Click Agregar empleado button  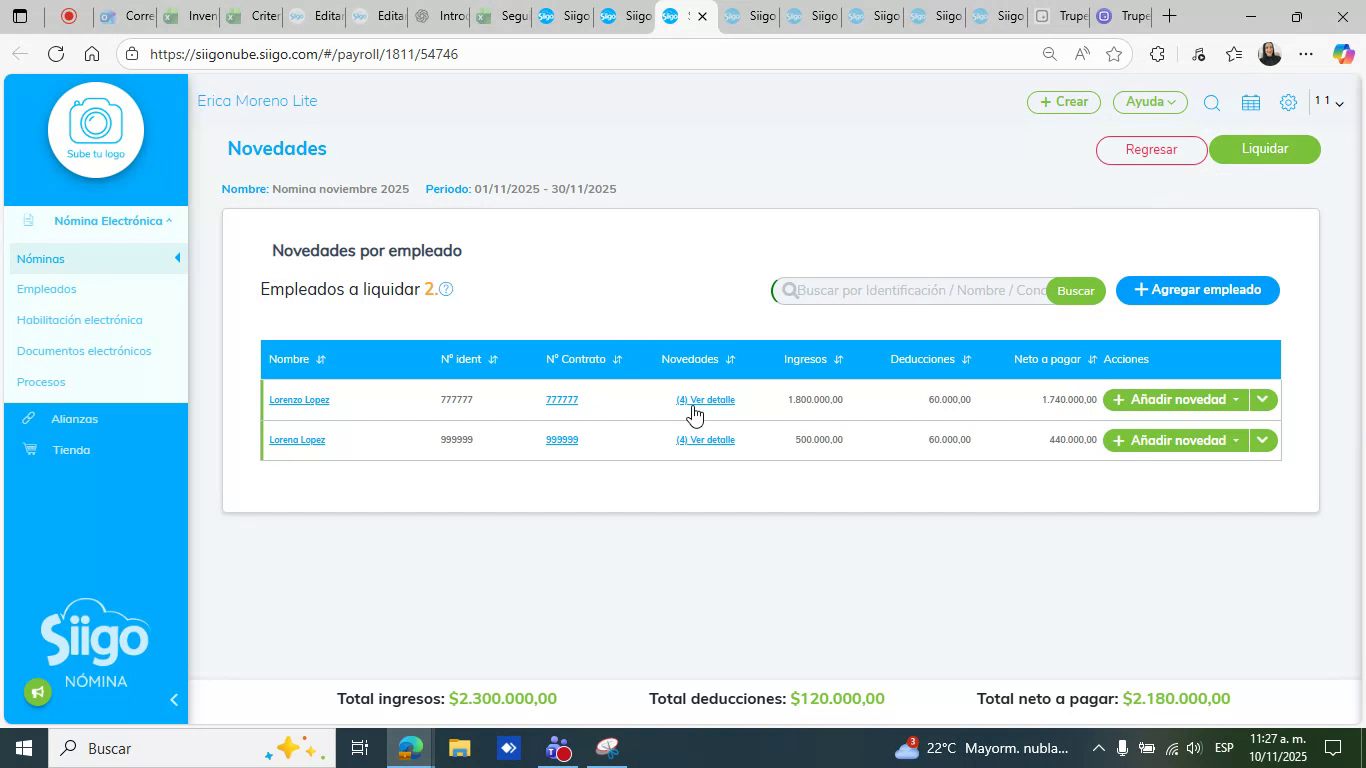(1198, 290)
